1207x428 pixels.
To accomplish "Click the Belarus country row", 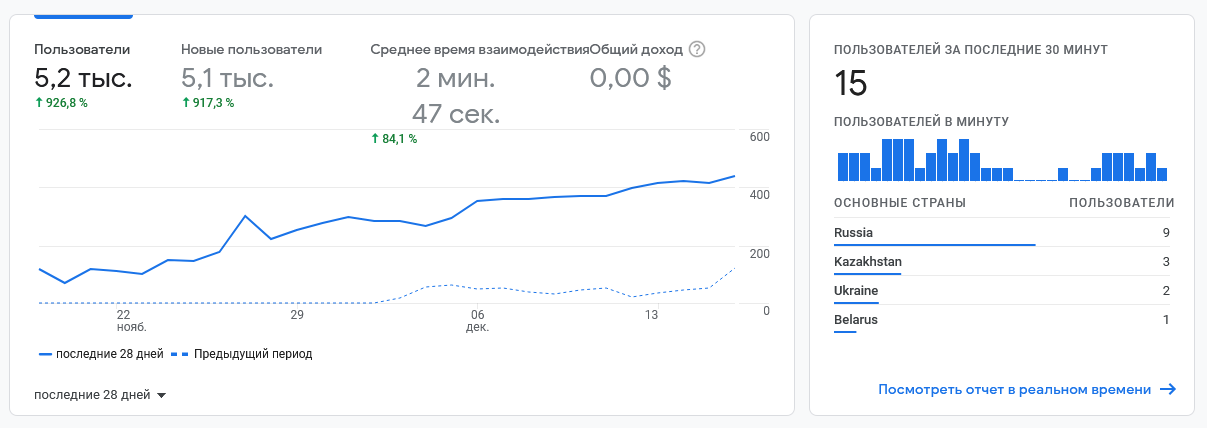I will click(x=1004, y=320).
